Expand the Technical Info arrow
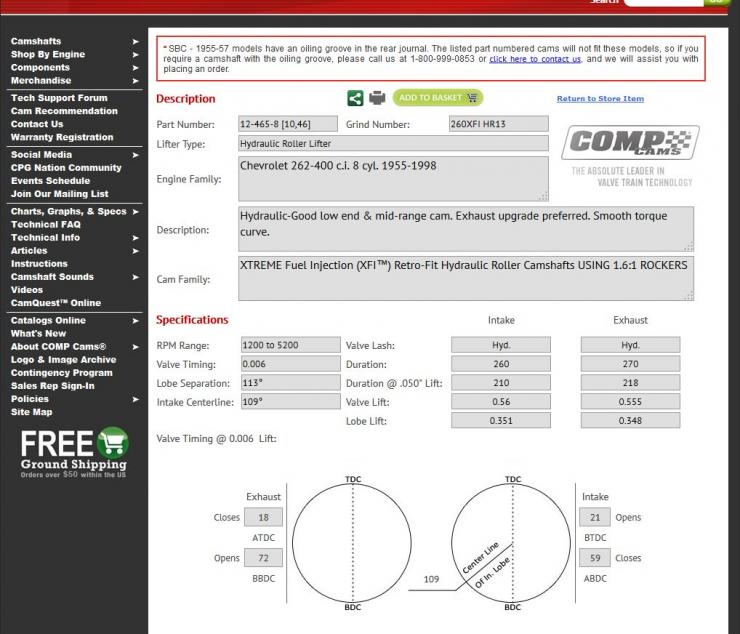This screenshot has height=634, width=740. tap(135, 238)
